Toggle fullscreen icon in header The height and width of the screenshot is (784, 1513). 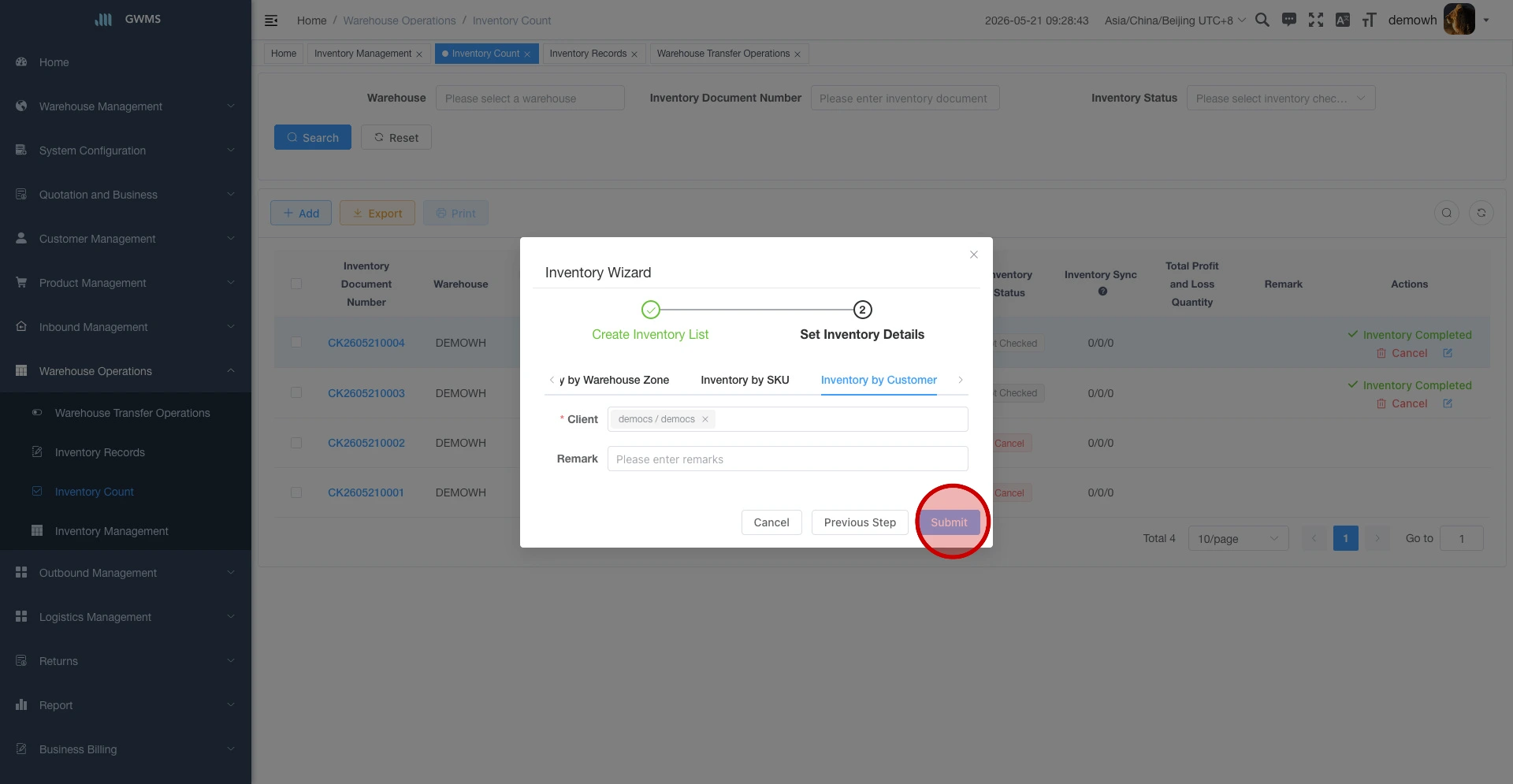click(x=1316, y=20)
